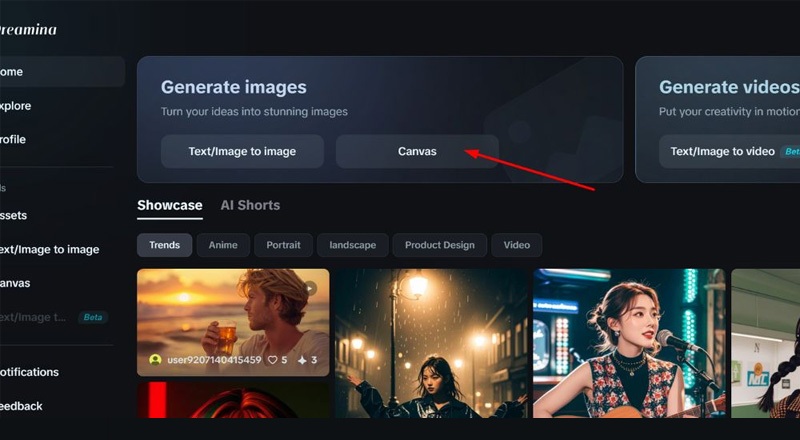Viewport: 800px width, 440px height.
Task: Filter showcase by Portrait
Action: (x=283, y=245)
